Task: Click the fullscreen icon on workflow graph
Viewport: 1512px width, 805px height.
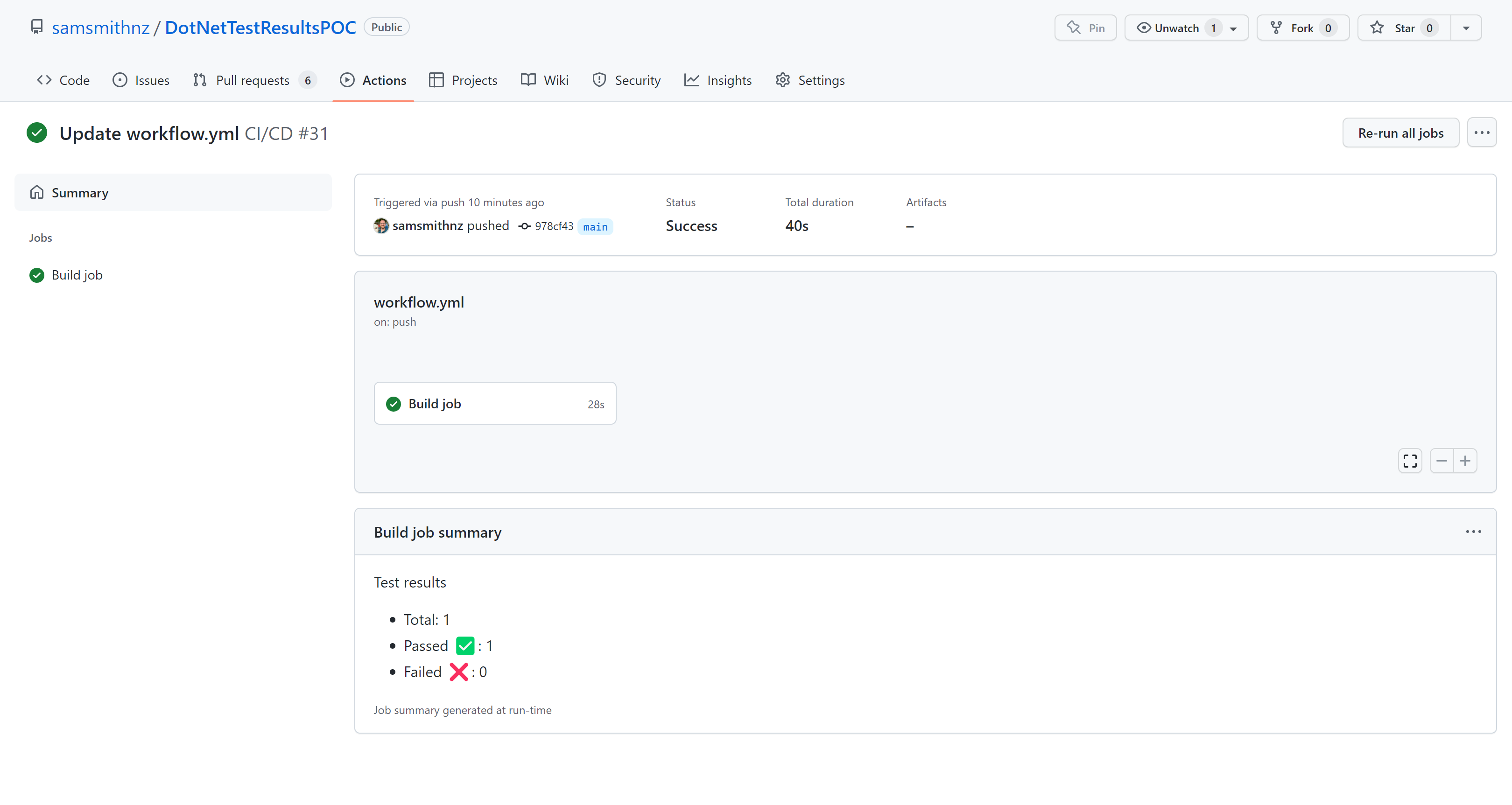Action: coord(1410,461)
